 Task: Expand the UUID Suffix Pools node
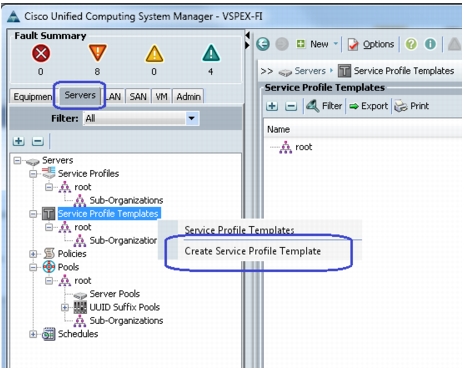point(65,307)
